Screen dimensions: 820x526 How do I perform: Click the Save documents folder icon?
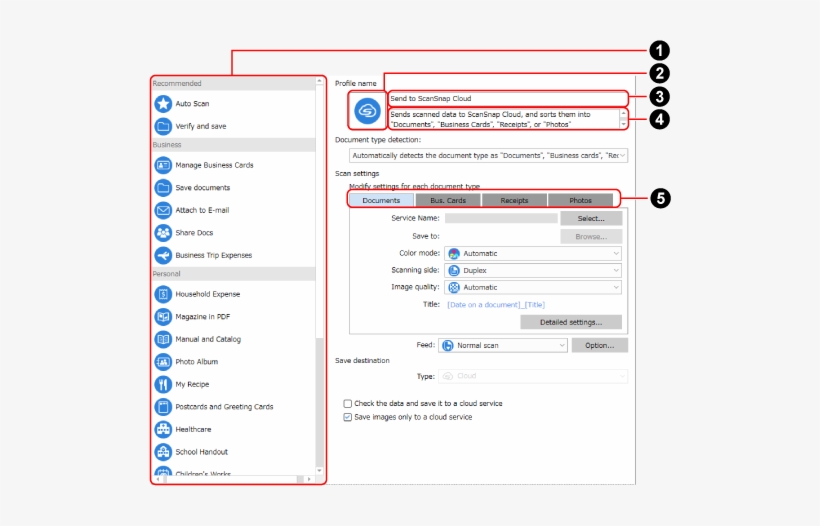pyautogui.click(x=163, y=188)
